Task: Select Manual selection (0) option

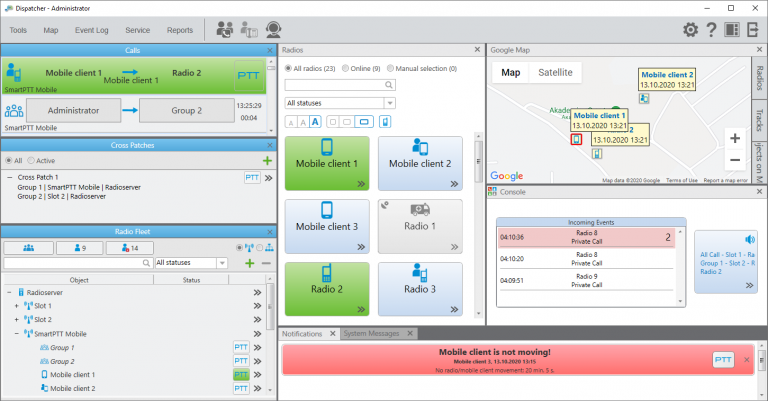Action: coord(422,69)
